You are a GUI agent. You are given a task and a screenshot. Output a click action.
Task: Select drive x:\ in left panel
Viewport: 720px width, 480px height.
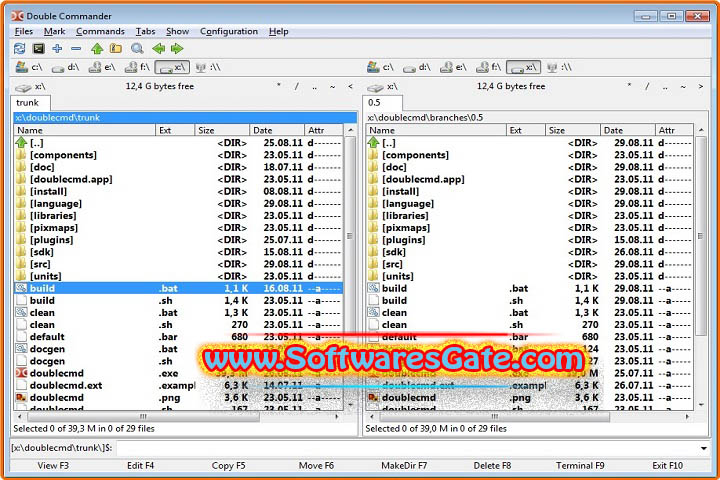click(x=172, y=68)
